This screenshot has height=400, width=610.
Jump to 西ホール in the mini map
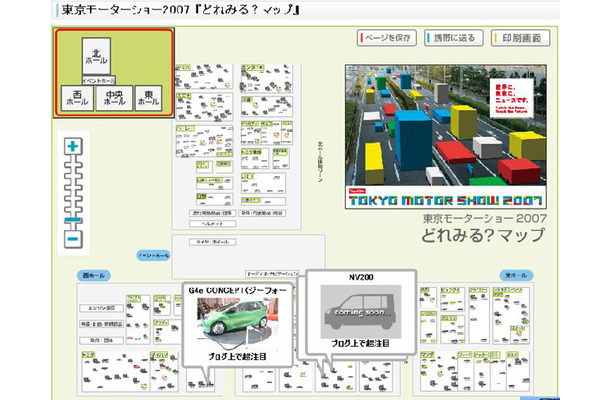pyautogui.click(x=77, y=98)
